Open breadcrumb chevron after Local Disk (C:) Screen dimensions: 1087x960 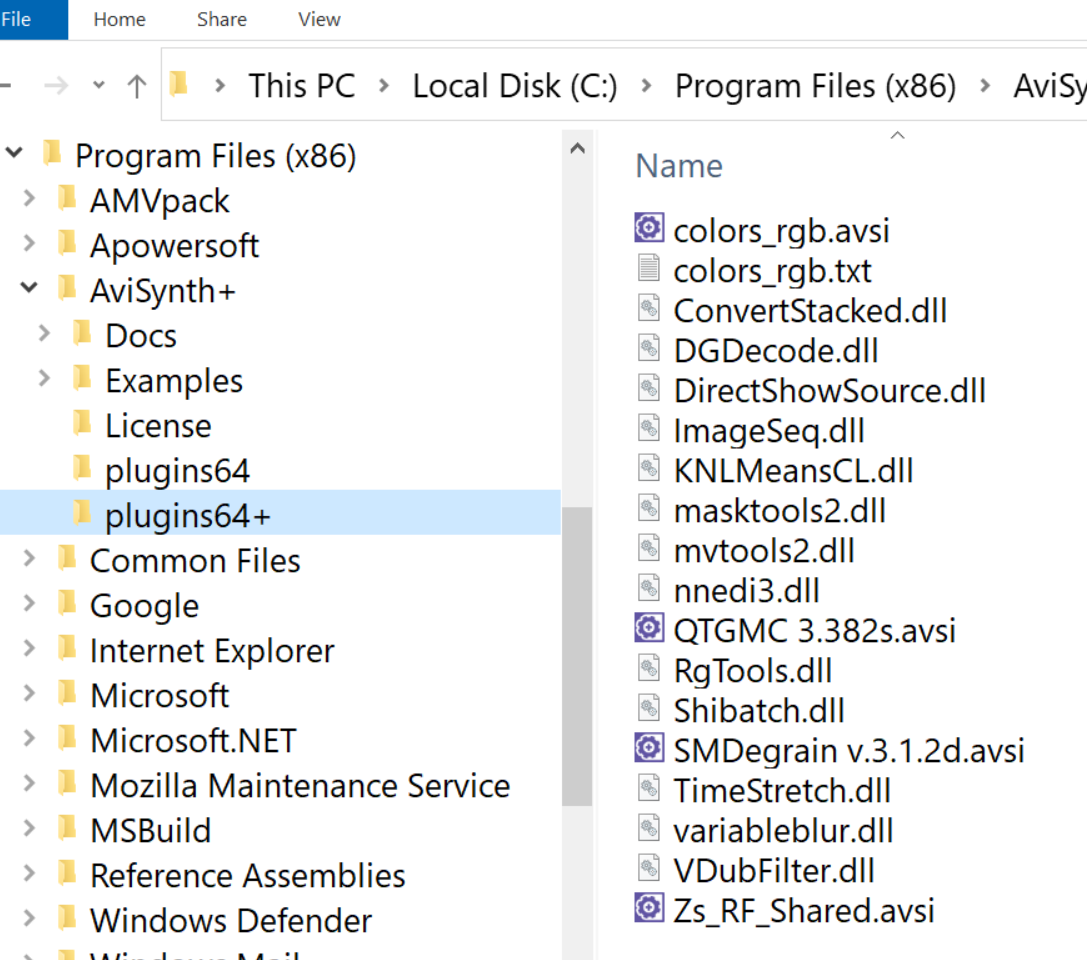coord(646,86)
